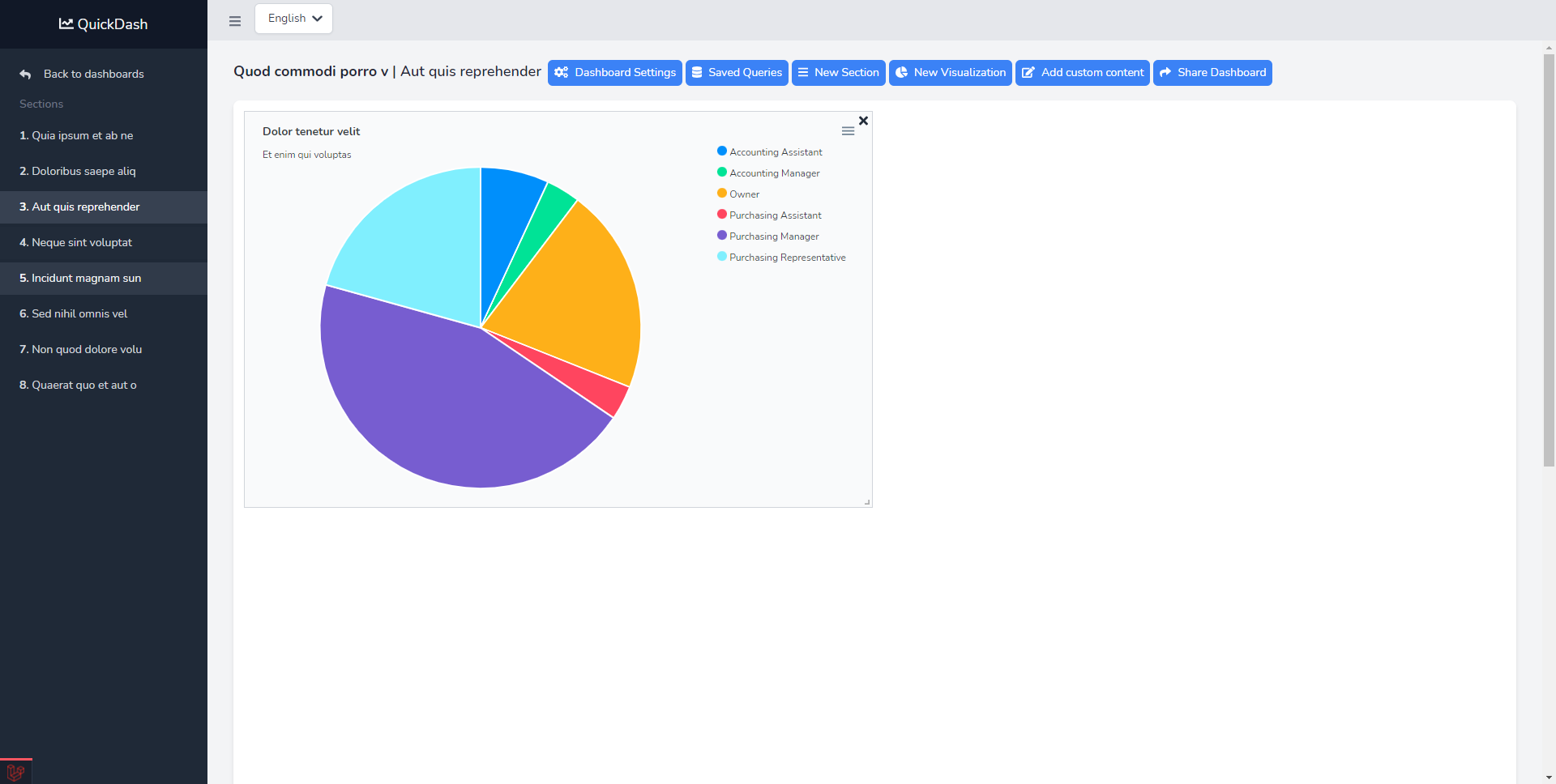Add a New Visualization

click(x=950, y=73)
